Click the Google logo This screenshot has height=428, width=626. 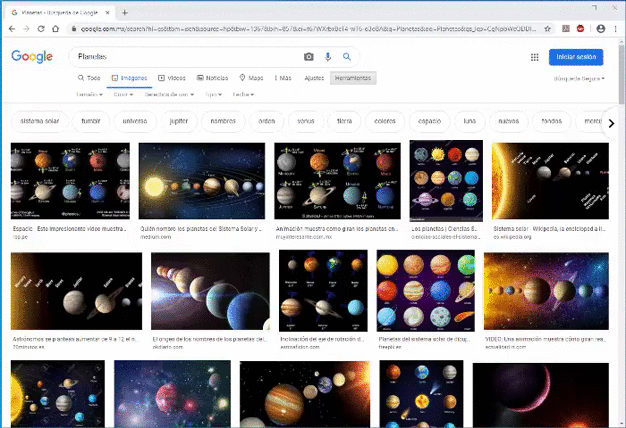32,57
